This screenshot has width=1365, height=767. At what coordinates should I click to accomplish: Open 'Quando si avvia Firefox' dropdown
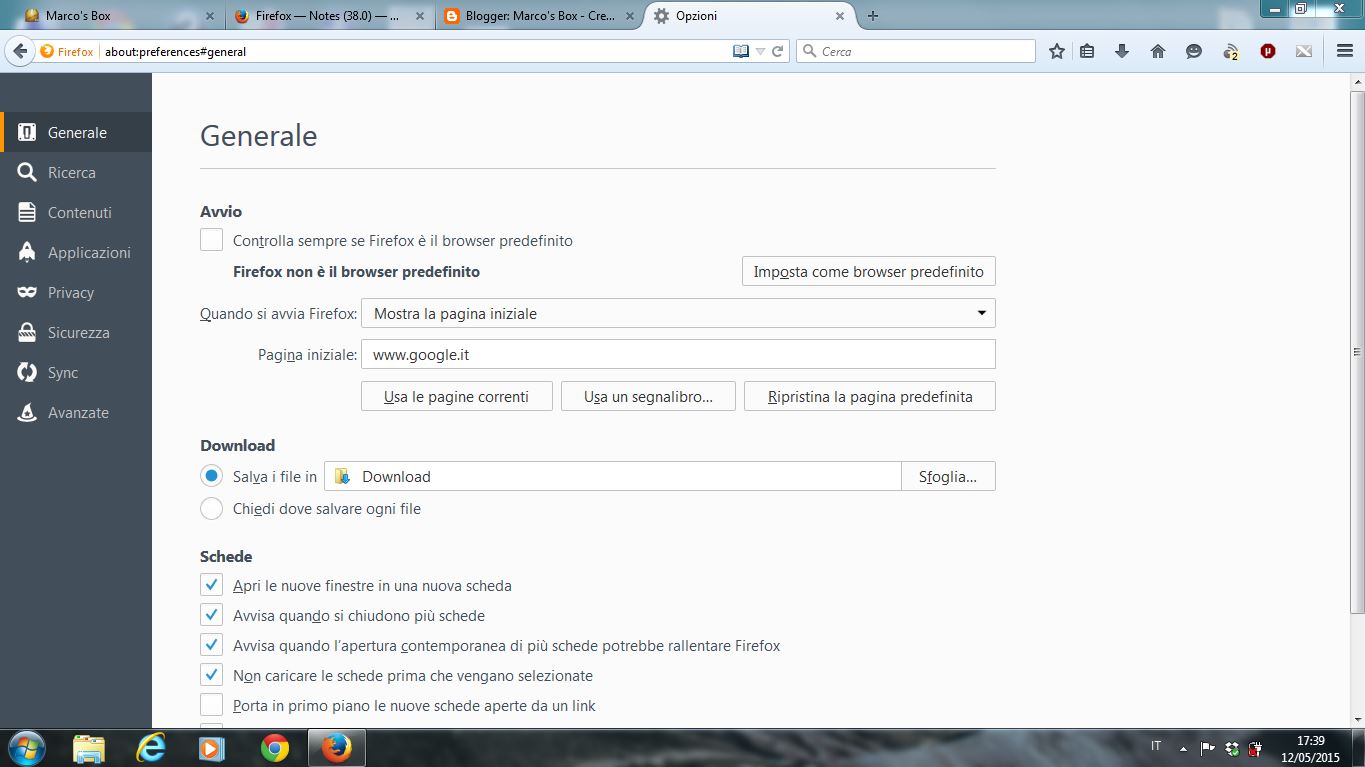click(678, 313)
